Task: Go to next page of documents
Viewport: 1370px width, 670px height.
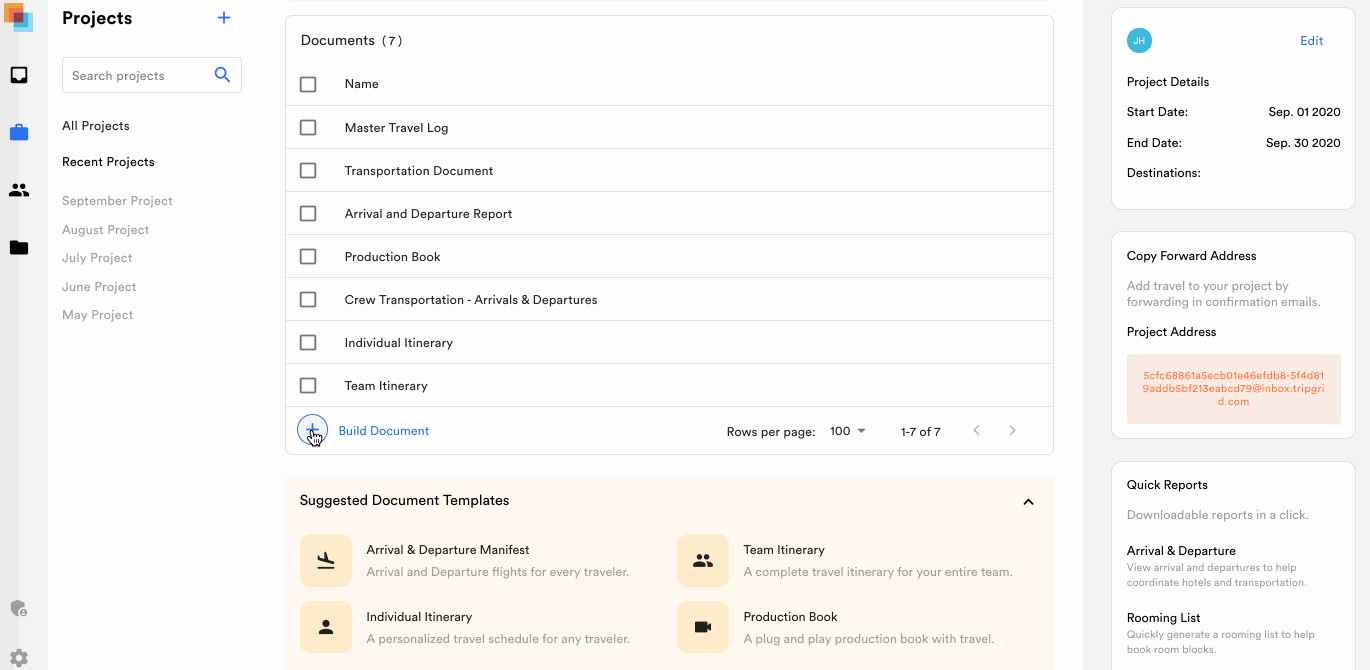Action: (1012, 430)
